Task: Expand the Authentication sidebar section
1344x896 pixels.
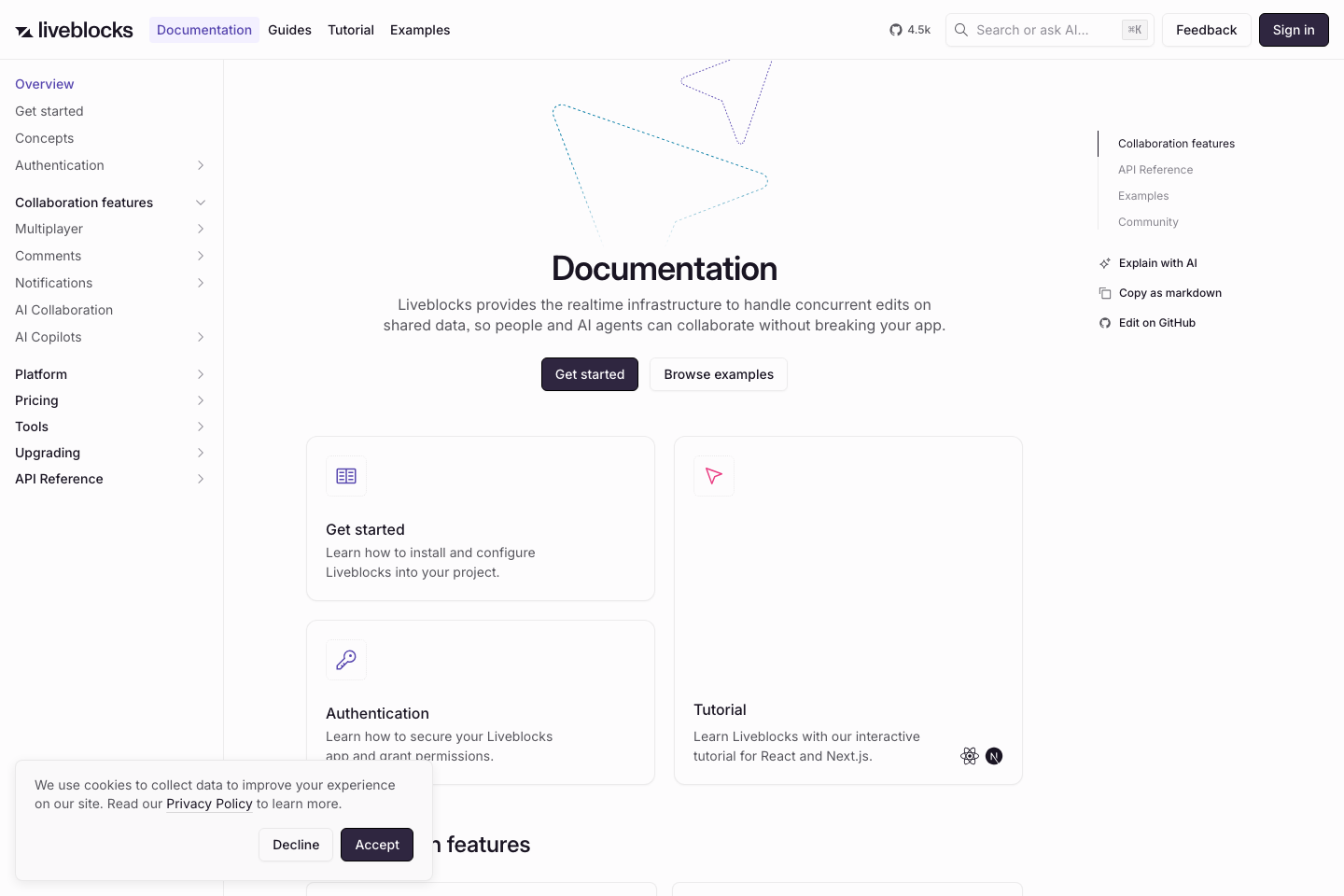Action: pyautogui.click(x=201, y=165)
